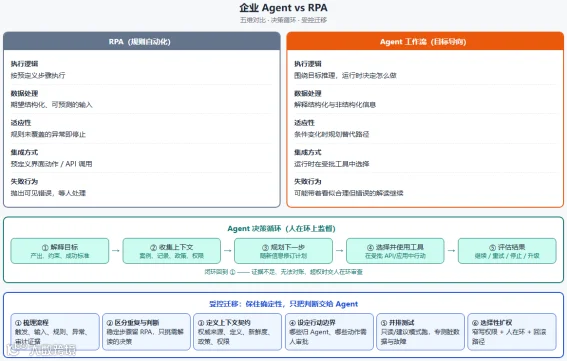Click the '② 区分重复与判断' migration card
The width and height of the screenshot is (567, 362).
146,332
